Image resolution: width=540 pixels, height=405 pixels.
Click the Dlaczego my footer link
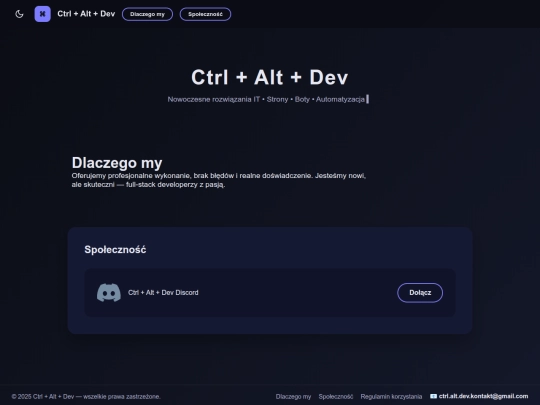[293, 396]
